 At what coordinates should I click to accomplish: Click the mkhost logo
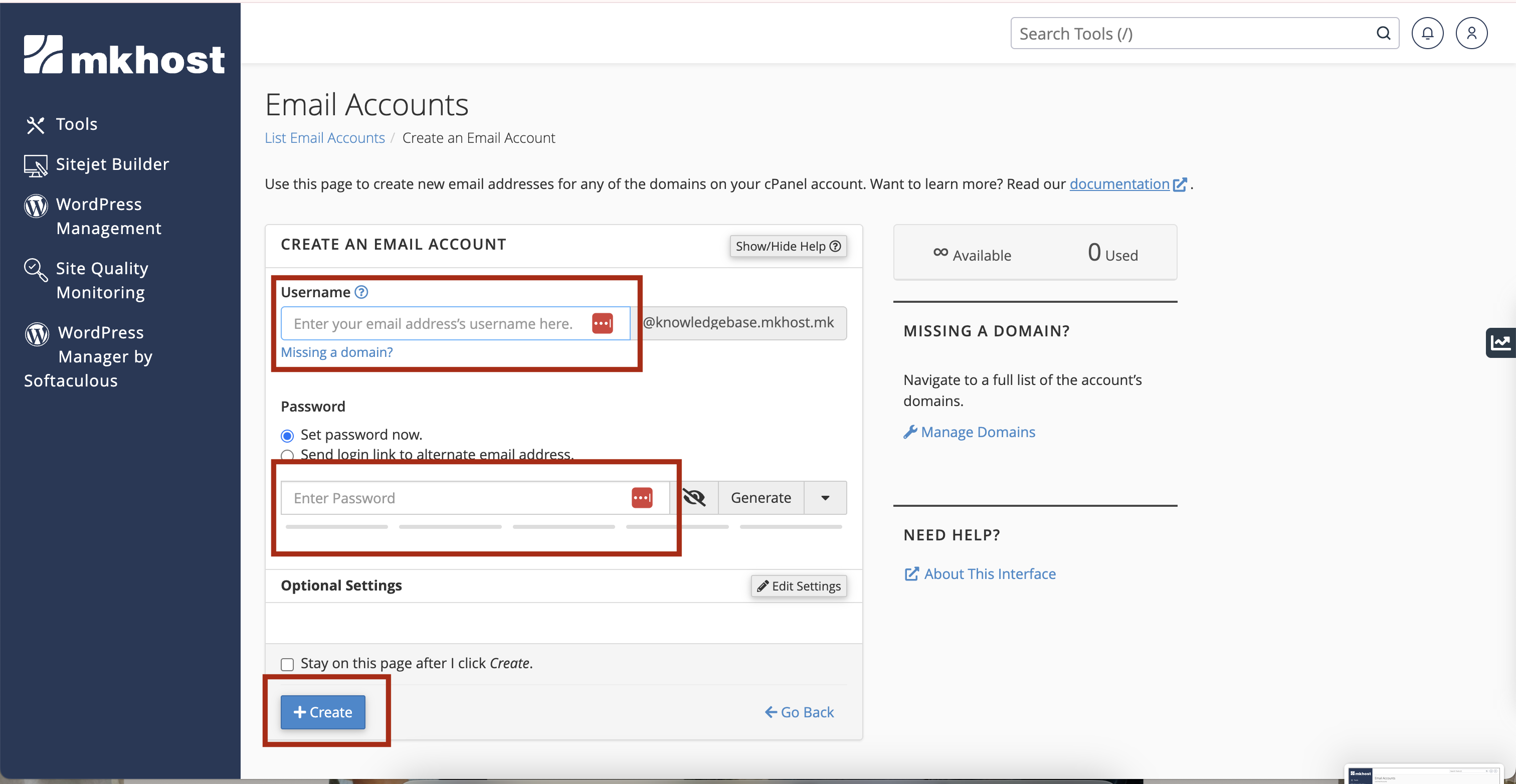click(124, 55)
